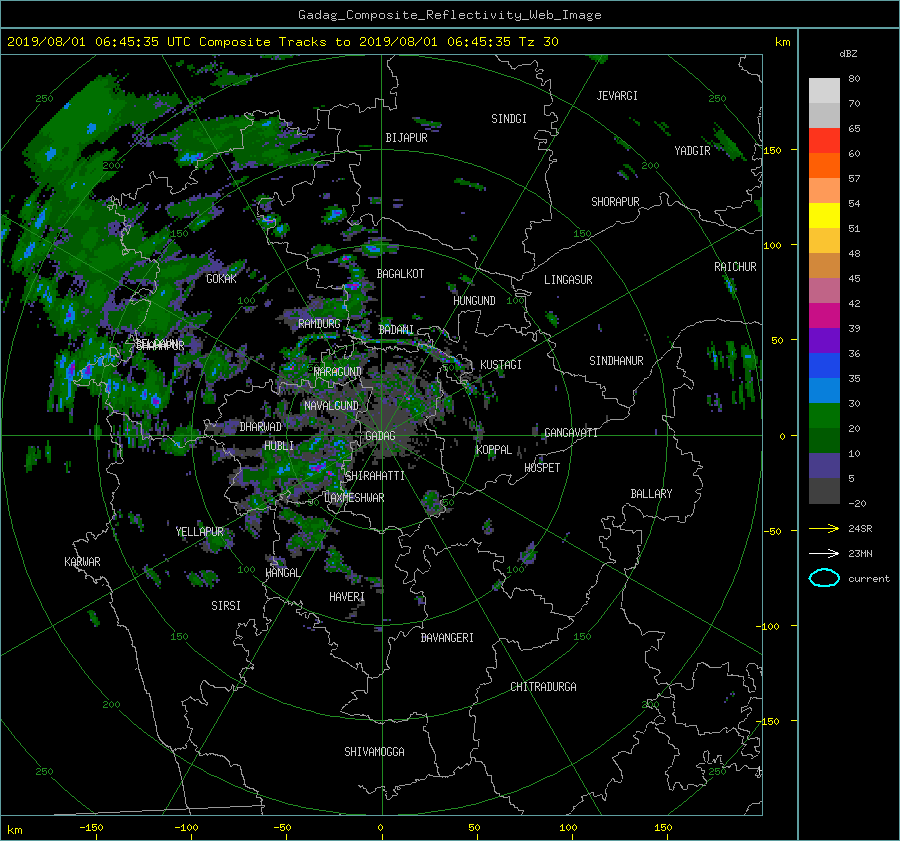The height and width of the screenshot is (841, 900).
Task: Click the BAGALKOT city label
Action: 400,274
